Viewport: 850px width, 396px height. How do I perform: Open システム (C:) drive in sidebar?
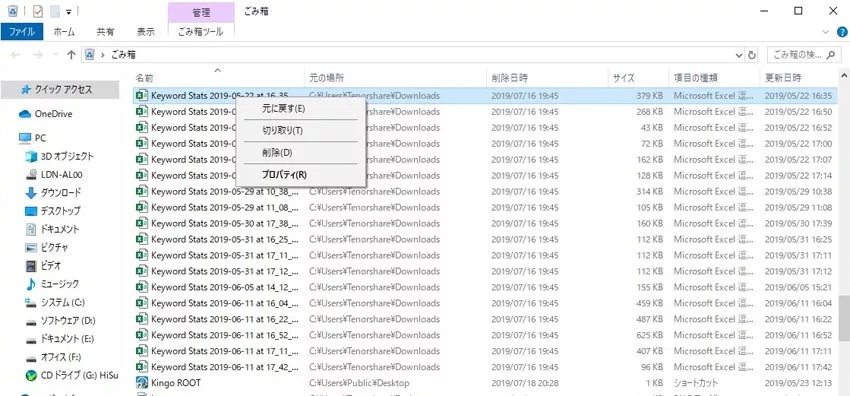[x=62, y=302]
